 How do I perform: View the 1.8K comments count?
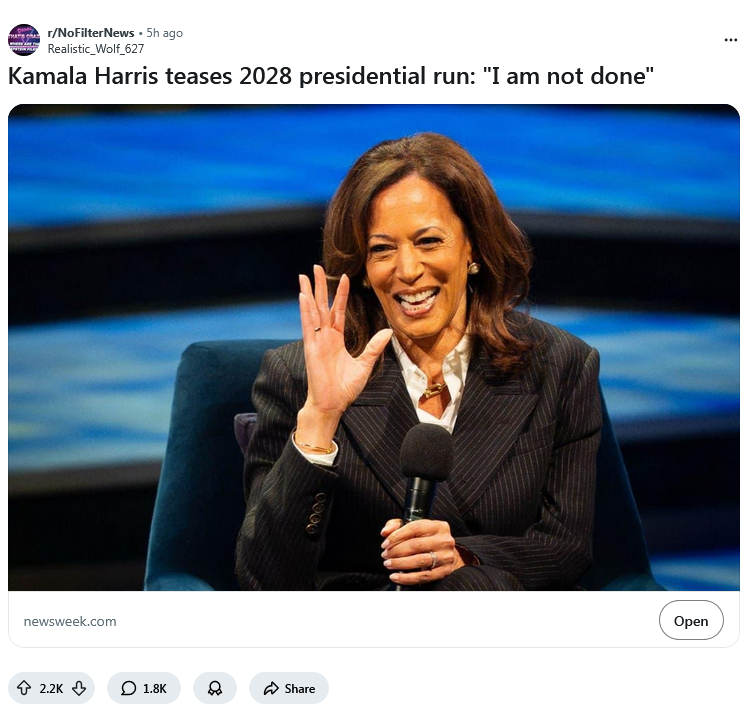pyautogui.click(x=155, y=689)
